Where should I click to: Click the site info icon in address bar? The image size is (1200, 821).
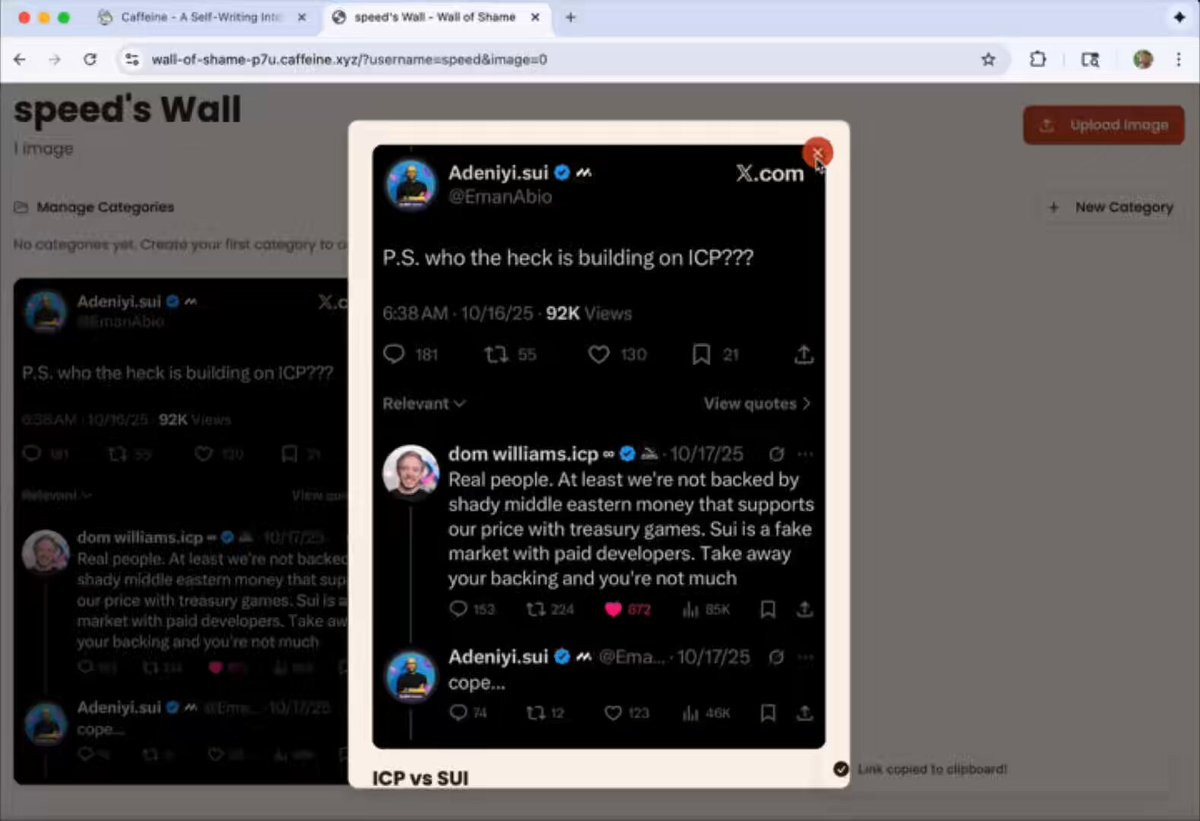132,60
